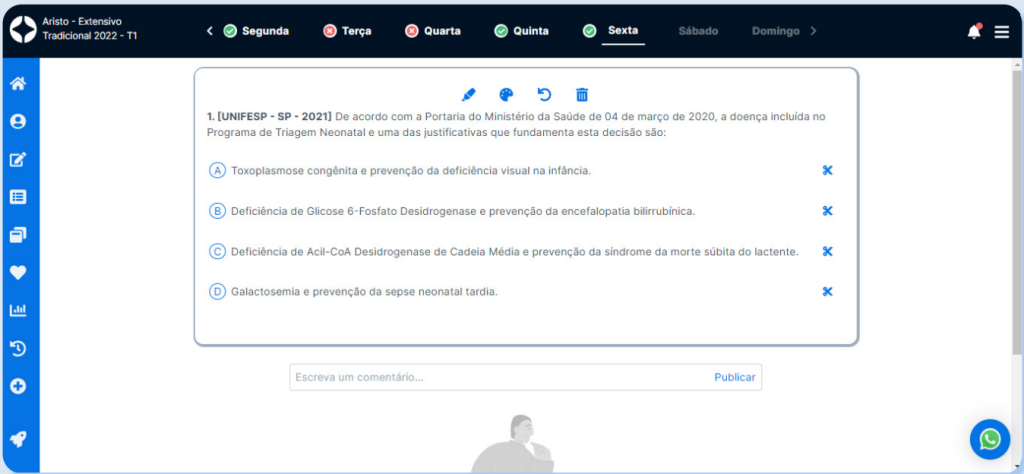Strike out option D with scissors icon

[x=827, y=291]
